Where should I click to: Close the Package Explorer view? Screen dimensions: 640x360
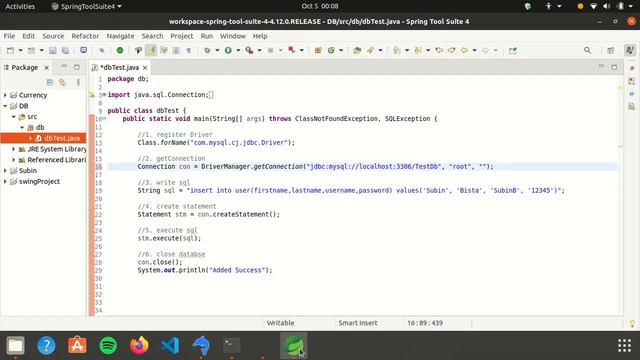point(47,67)
